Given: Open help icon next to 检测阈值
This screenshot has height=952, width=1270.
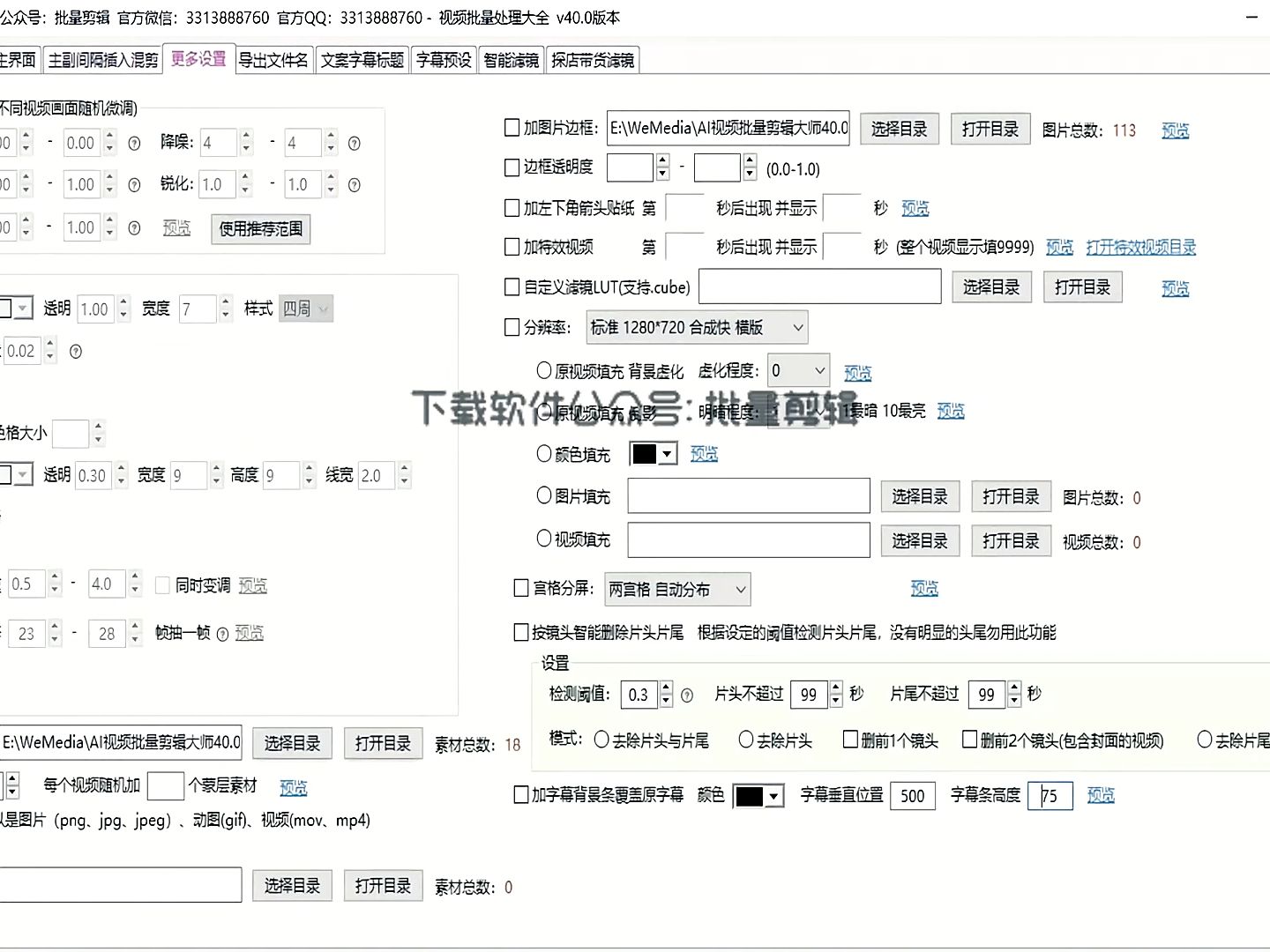Looking at the screenshot, I should click(x=687, y=695).
